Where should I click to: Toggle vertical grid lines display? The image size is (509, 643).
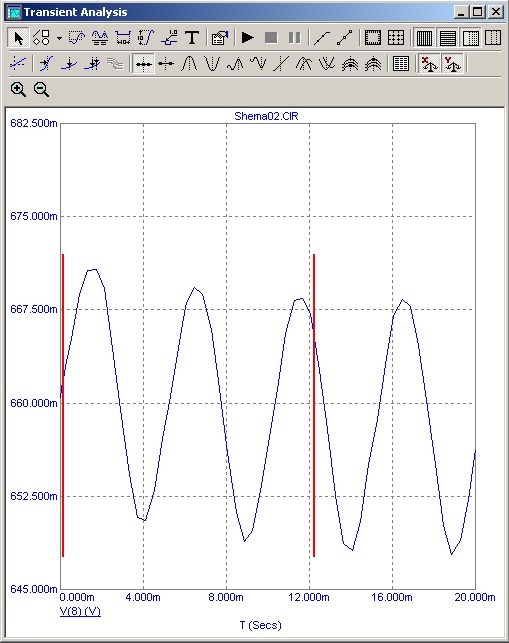pos(424,38)
